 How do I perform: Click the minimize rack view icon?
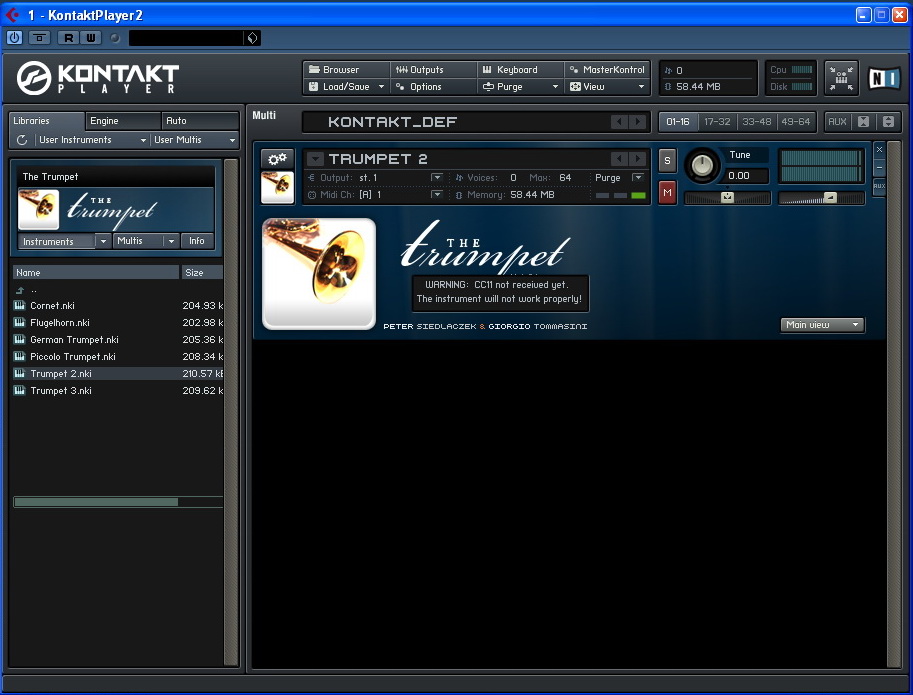point(841,78)
